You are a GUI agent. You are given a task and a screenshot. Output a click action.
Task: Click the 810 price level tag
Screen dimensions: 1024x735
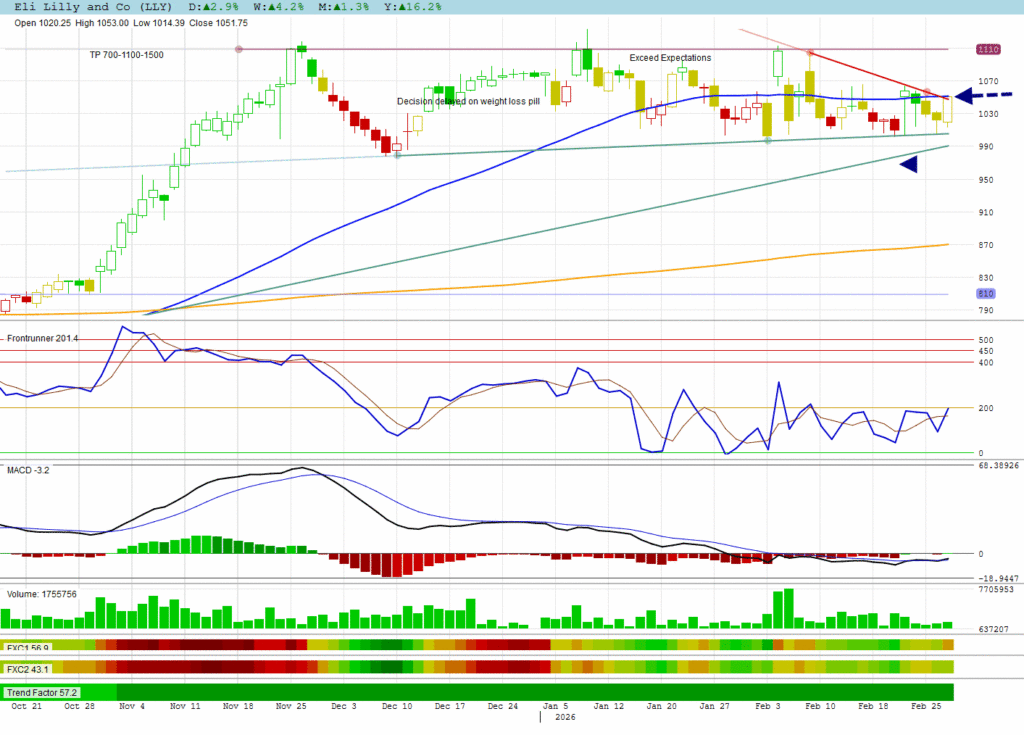pos(988,293)
